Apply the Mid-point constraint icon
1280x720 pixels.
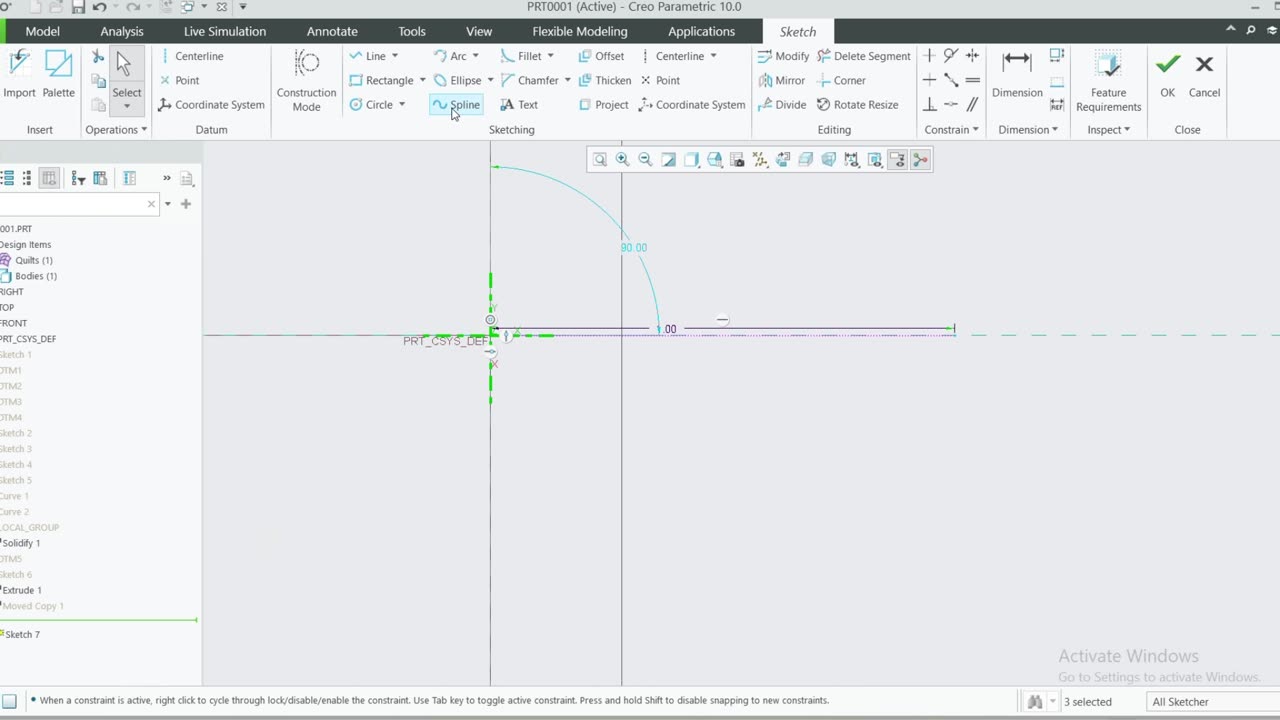951,104
